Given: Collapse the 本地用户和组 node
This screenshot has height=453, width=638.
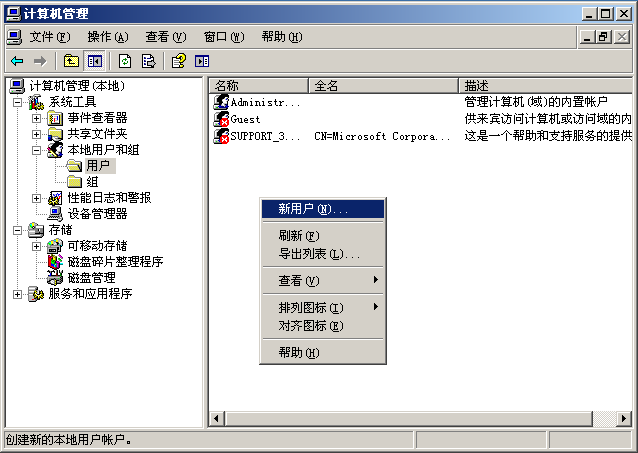Looking at the screenshot, I should 37,150.
